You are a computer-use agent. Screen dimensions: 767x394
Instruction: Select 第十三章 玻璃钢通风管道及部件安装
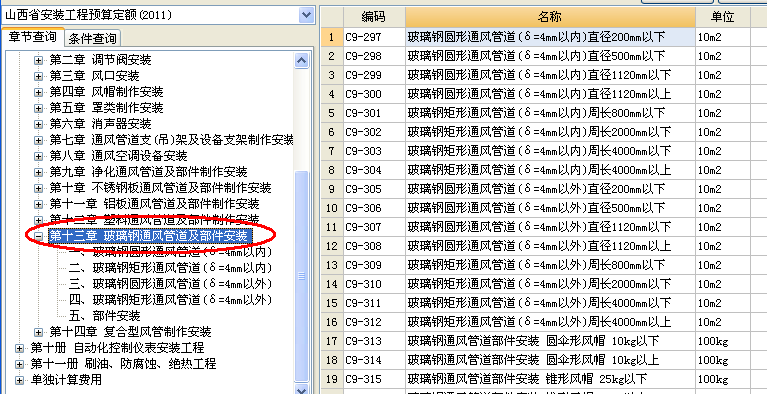point(151,236)
